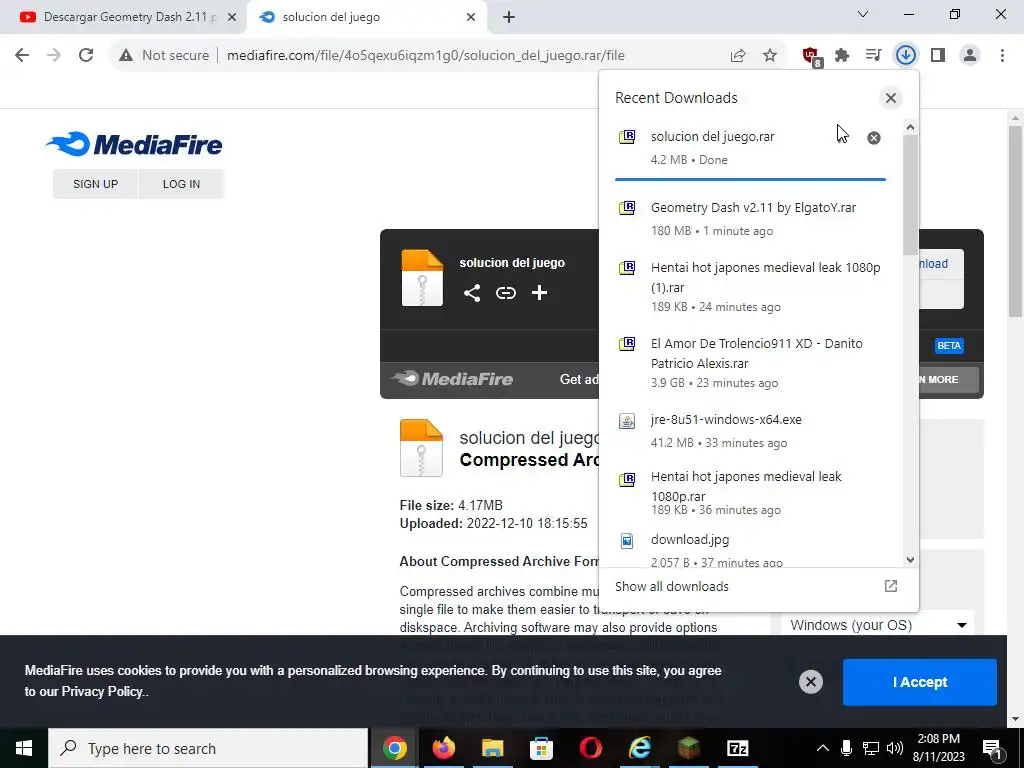Close the solucion del juego tab
The height and width of the screenshot is (768, 1024).
click(x=471, y=18)
